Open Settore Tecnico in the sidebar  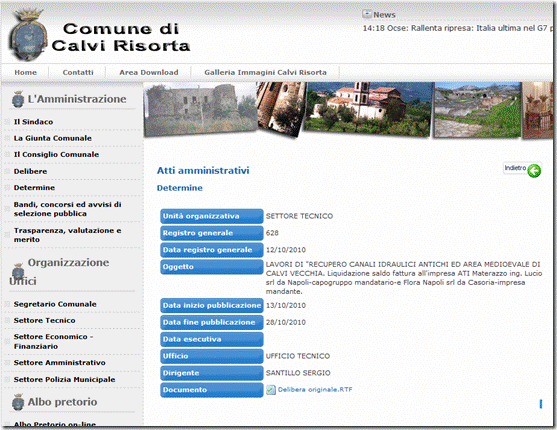(x=44, y=320)
